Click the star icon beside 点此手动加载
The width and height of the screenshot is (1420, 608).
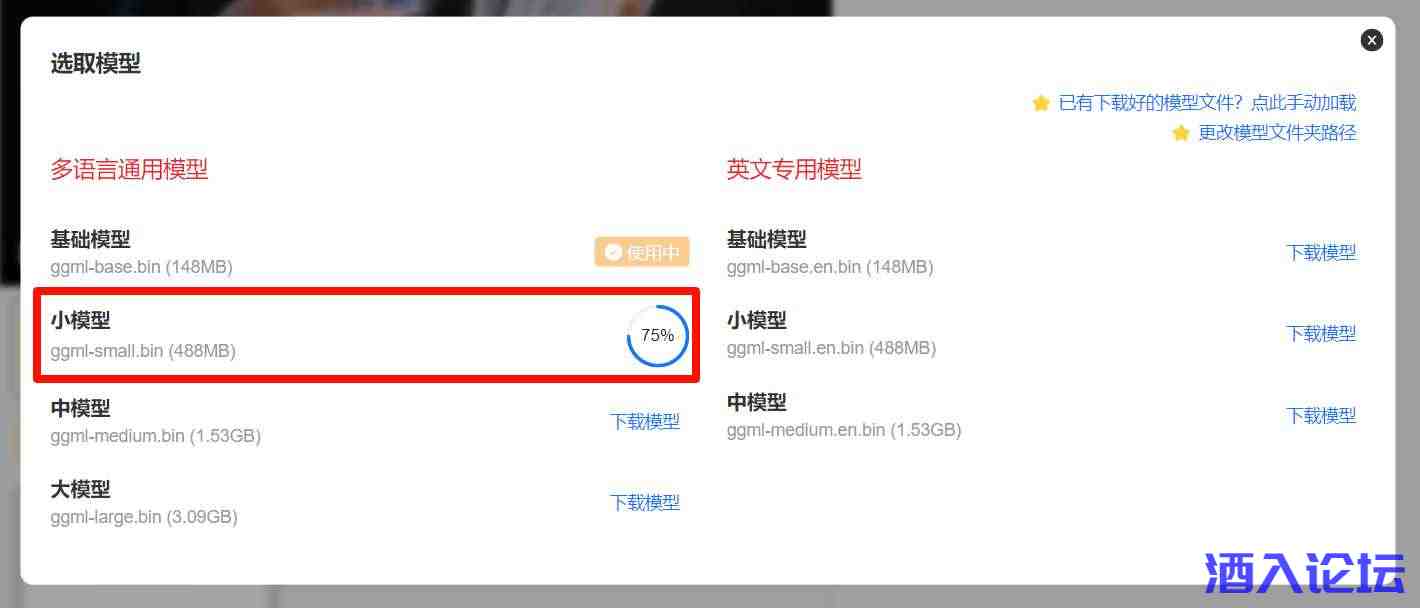1041,103
